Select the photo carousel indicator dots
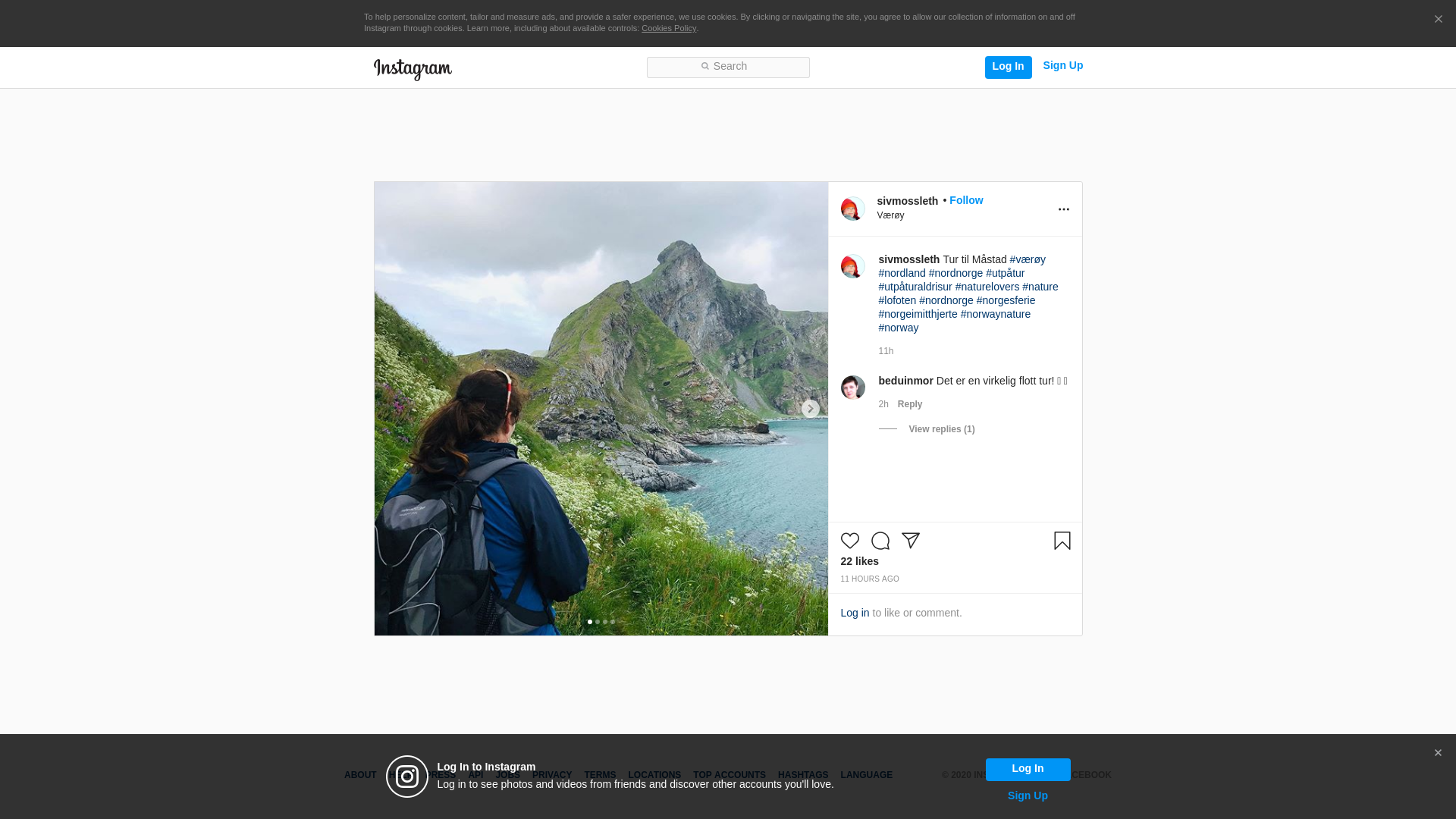 click(x=601, y=622)
